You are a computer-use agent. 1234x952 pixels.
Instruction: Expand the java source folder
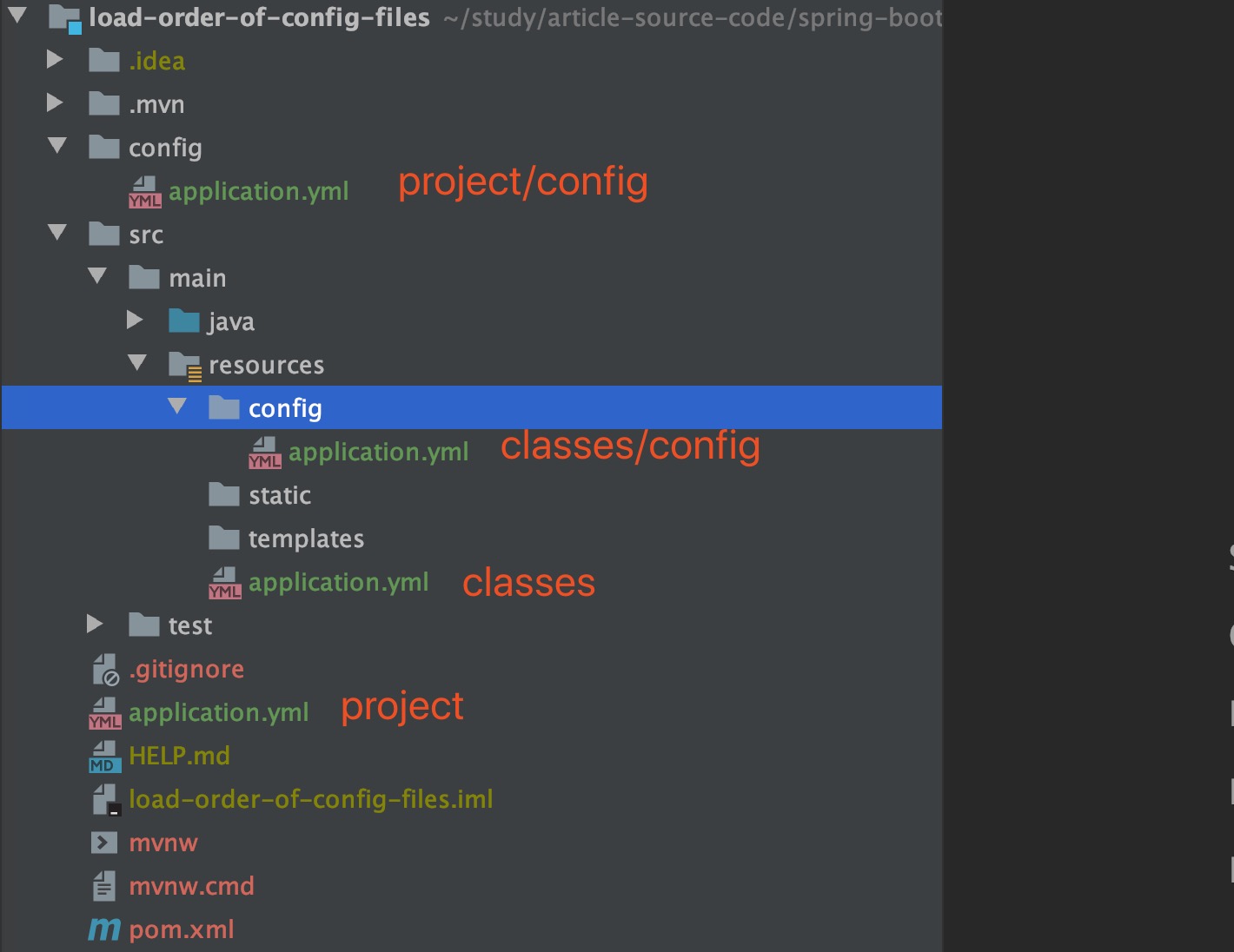coord(135,320)
